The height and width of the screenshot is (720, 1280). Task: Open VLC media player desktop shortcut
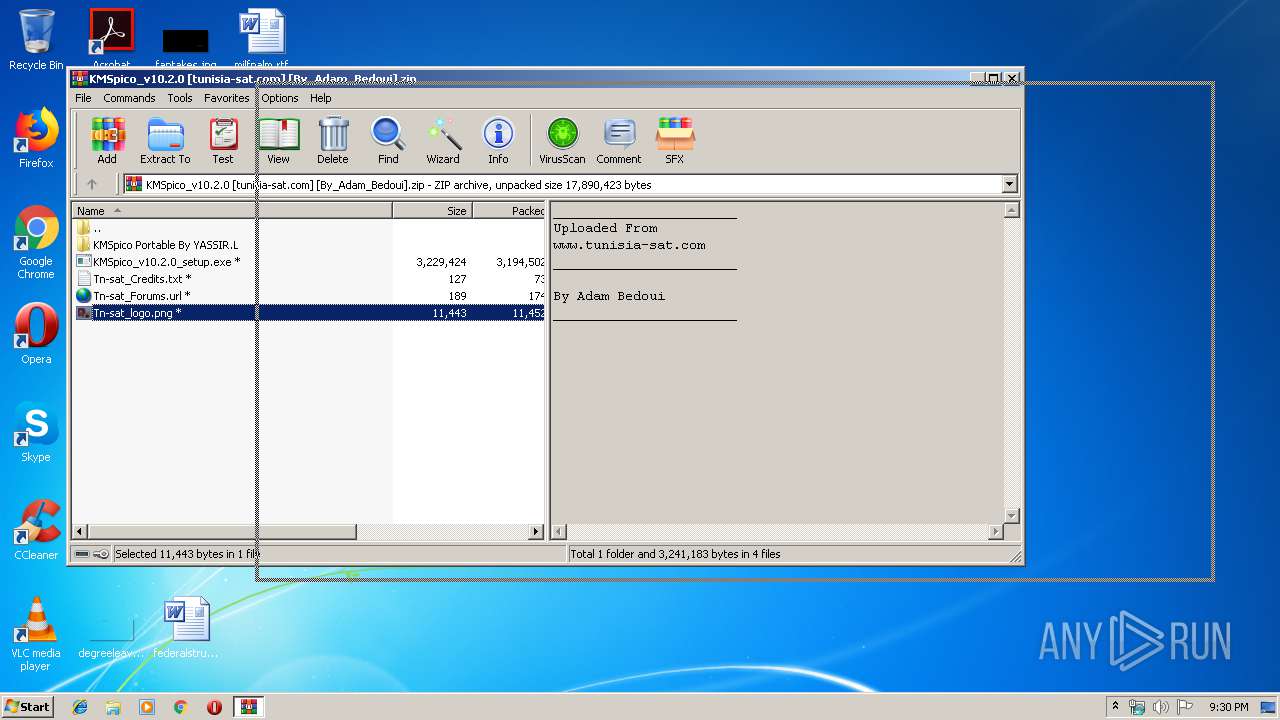[36, 634]
